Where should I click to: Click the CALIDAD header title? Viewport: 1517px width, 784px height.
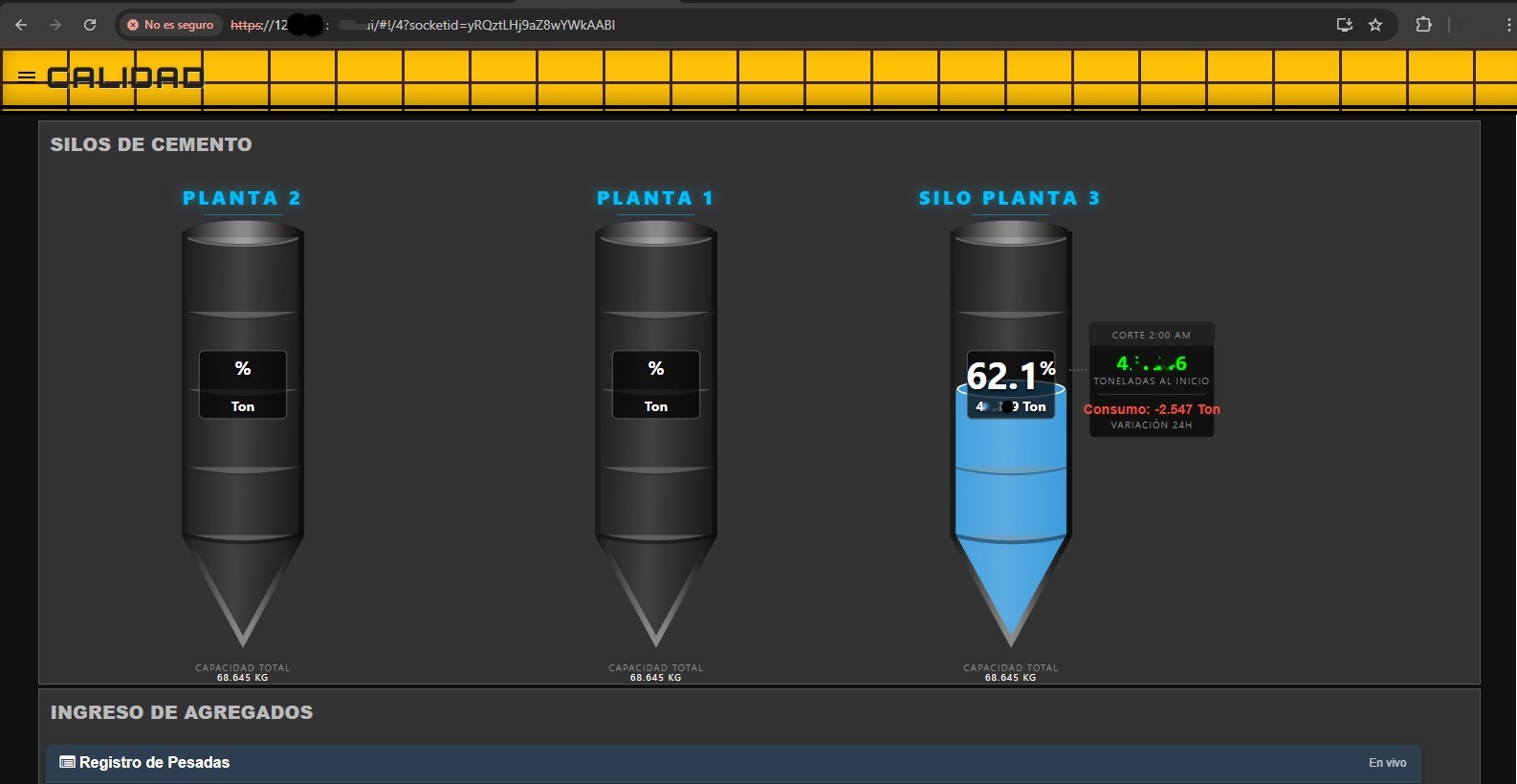[125, 77]
